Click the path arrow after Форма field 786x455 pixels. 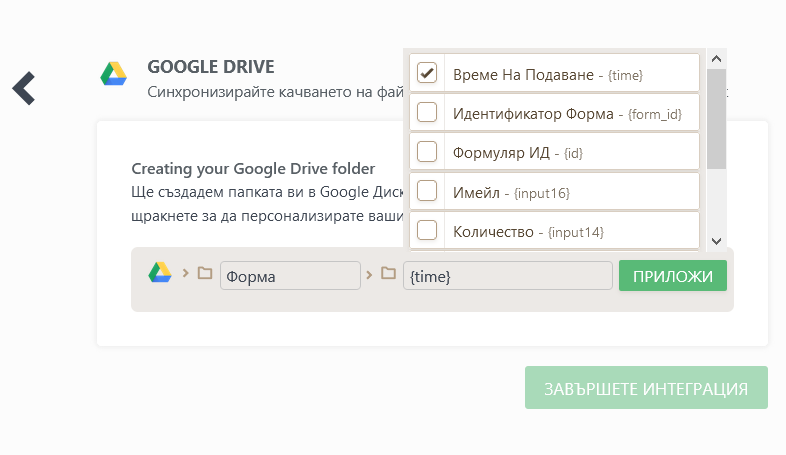pyautogui.click(x=370, y=273)
